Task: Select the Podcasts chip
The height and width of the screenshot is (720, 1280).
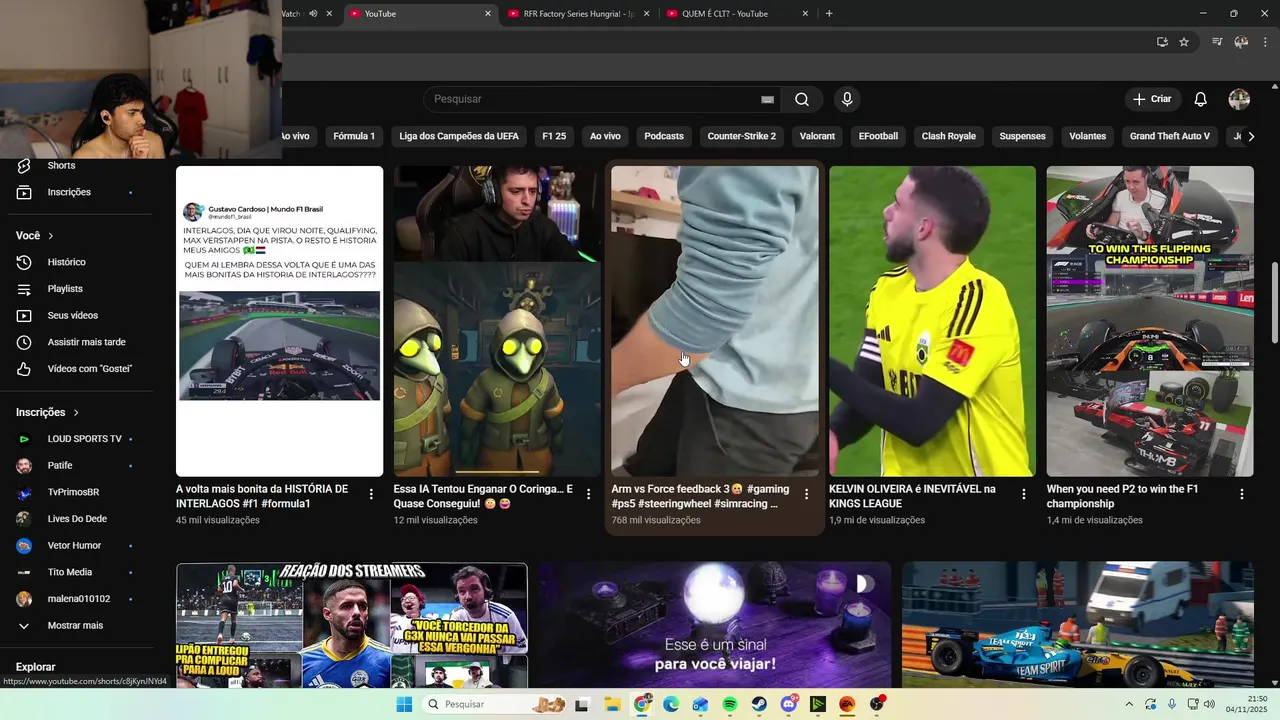Action: point(664,136)
